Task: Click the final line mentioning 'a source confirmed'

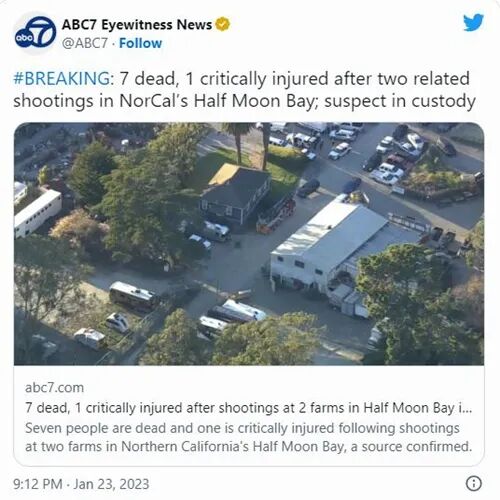Action: tap(249, 447)
